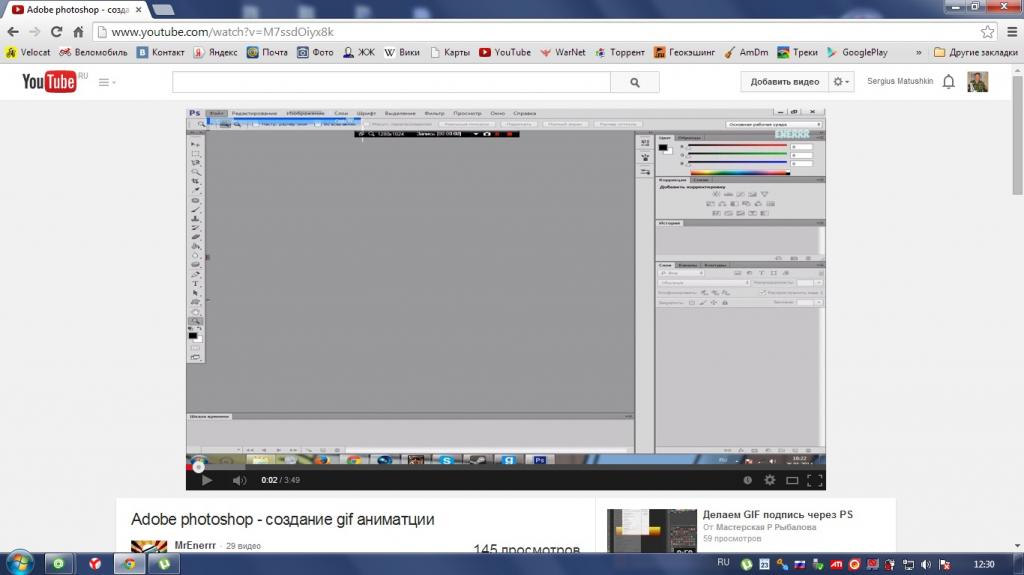Image resolution: width=1024 pixels, height=575 pixels.
Task: Open the Windows Start menu
Action: click(20, 563)
